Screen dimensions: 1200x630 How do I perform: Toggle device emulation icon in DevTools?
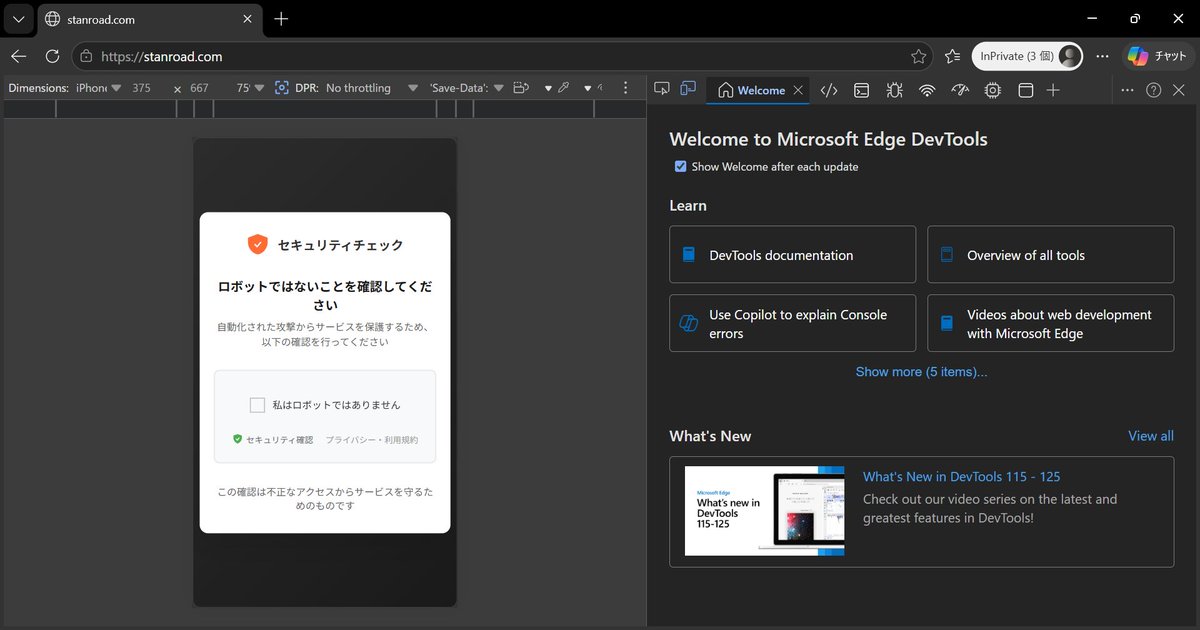[x=688, y=89]
